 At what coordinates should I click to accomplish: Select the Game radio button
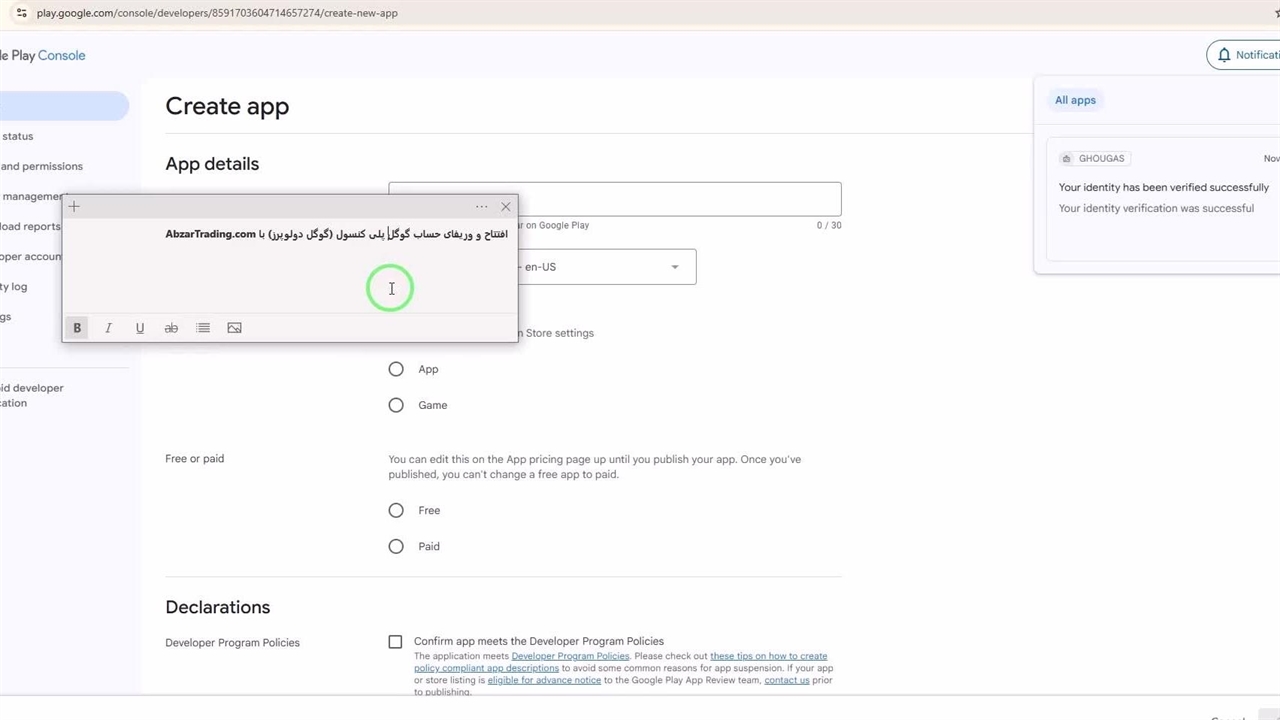coord(396,405)
